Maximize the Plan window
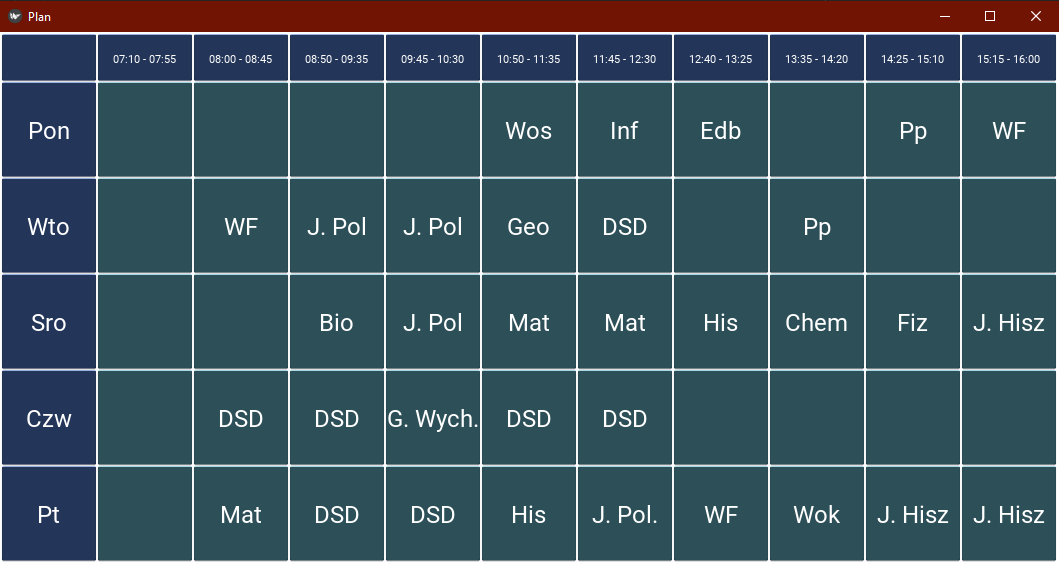The image size is (1059, 562). (x=989, y=16)
